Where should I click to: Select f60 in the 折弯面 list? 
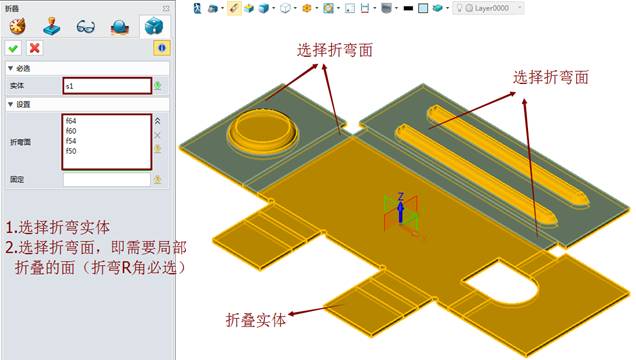(71, 131)
